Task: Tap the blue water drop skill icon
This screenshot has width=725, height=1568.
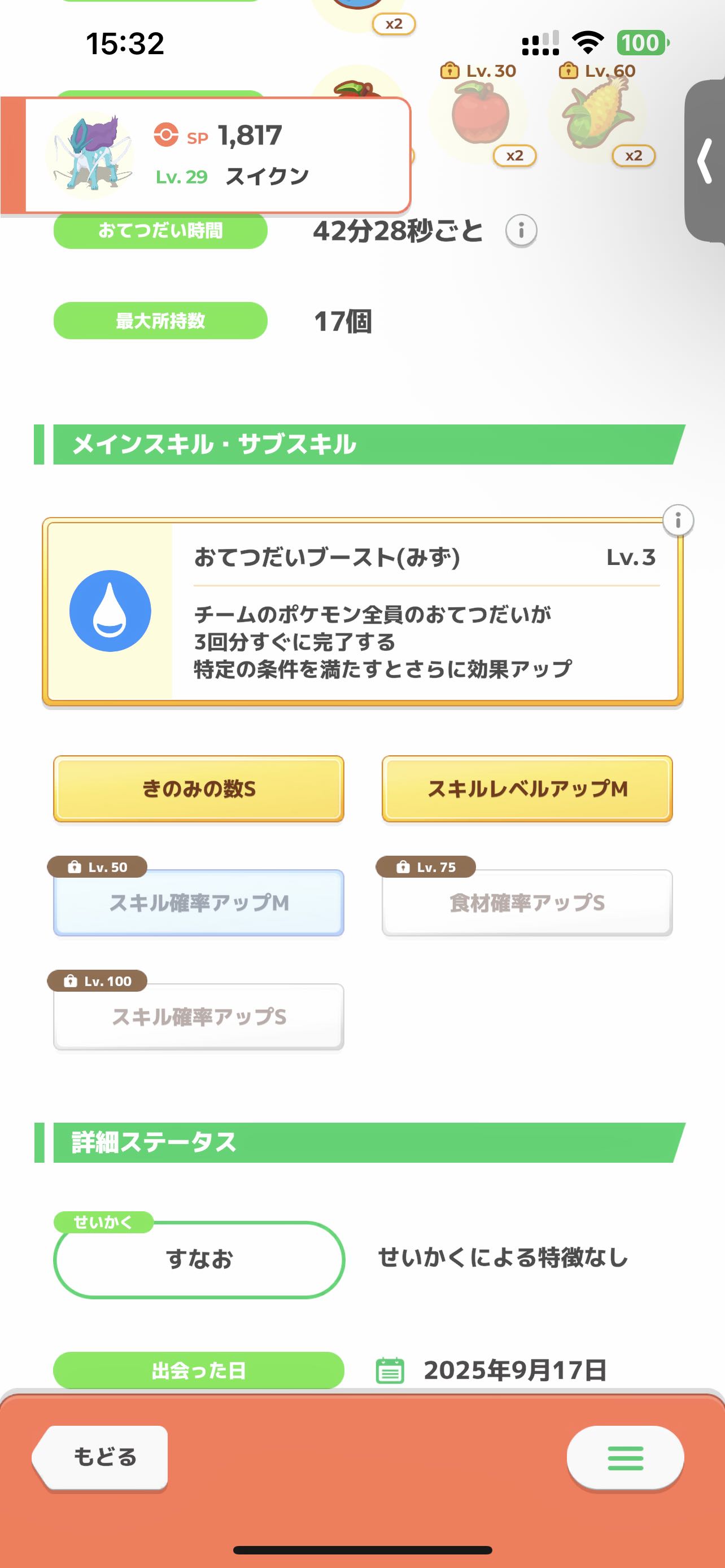Action: [110, 611]
